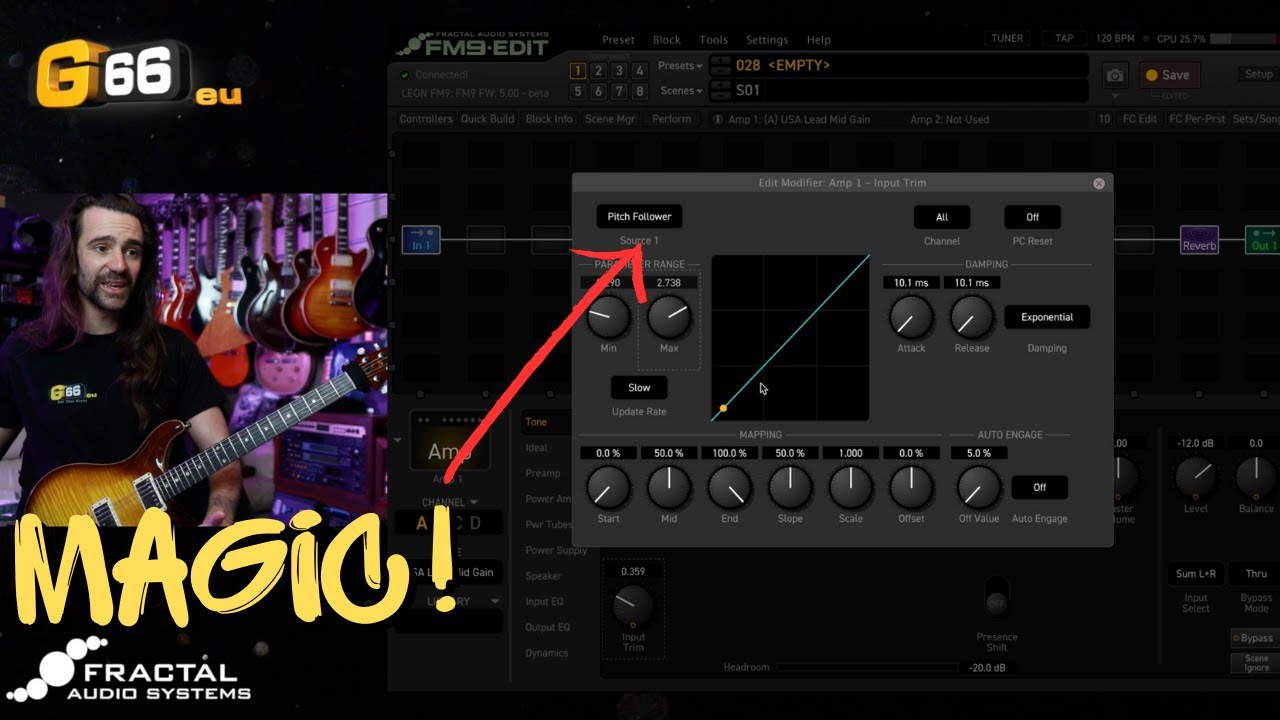The image size is (1280, 720).
Task: Open the Tools menu
Action: click(x=714, y=40)
